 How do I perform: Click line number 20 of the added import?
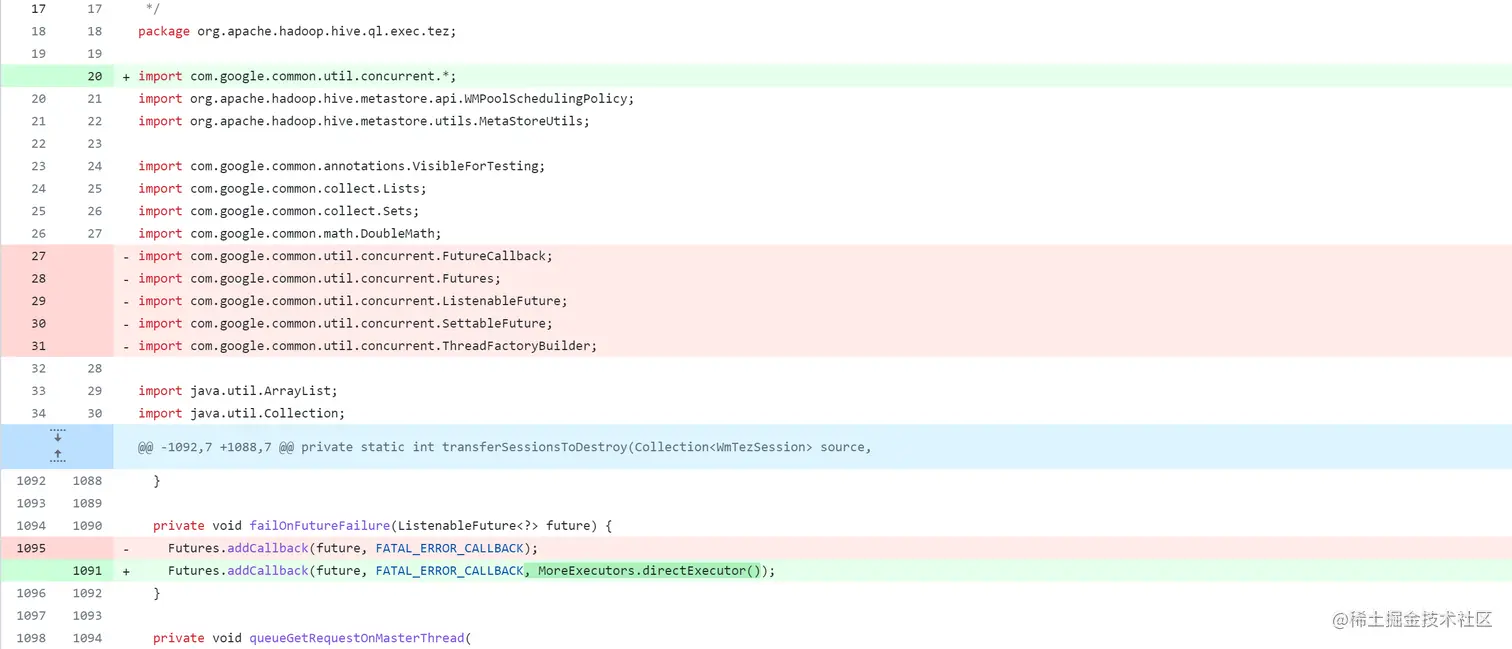[x=94, y=76]
